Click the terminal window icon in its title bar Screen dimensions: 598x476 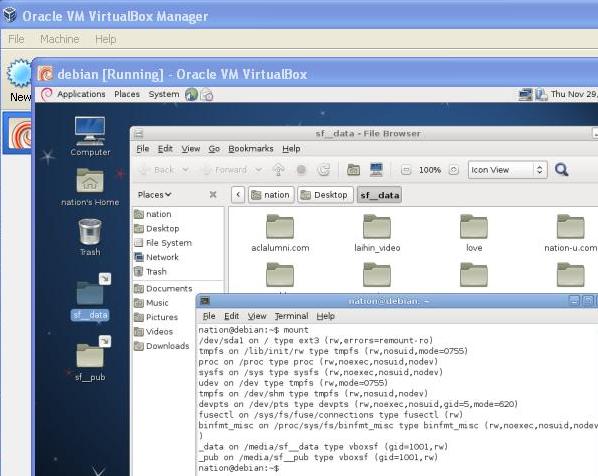tap(205, 301)
